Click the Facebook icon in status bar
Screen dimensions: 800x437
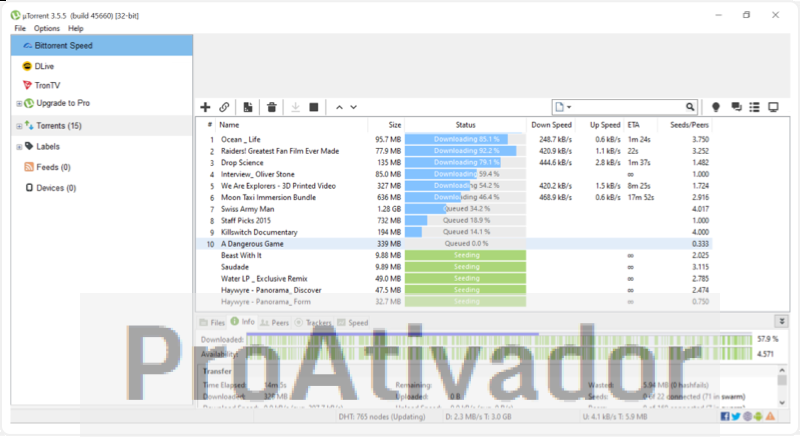[725, 417]
